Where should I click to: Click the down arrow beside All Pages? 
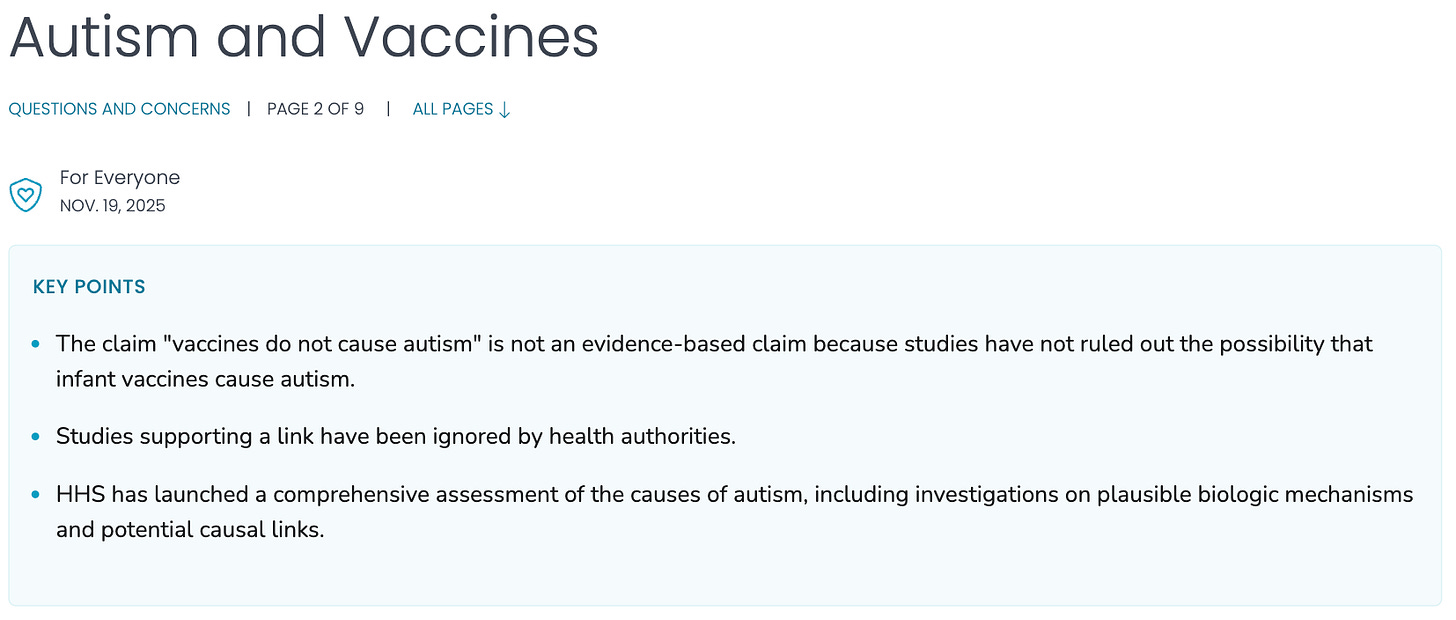coord(505,110)
